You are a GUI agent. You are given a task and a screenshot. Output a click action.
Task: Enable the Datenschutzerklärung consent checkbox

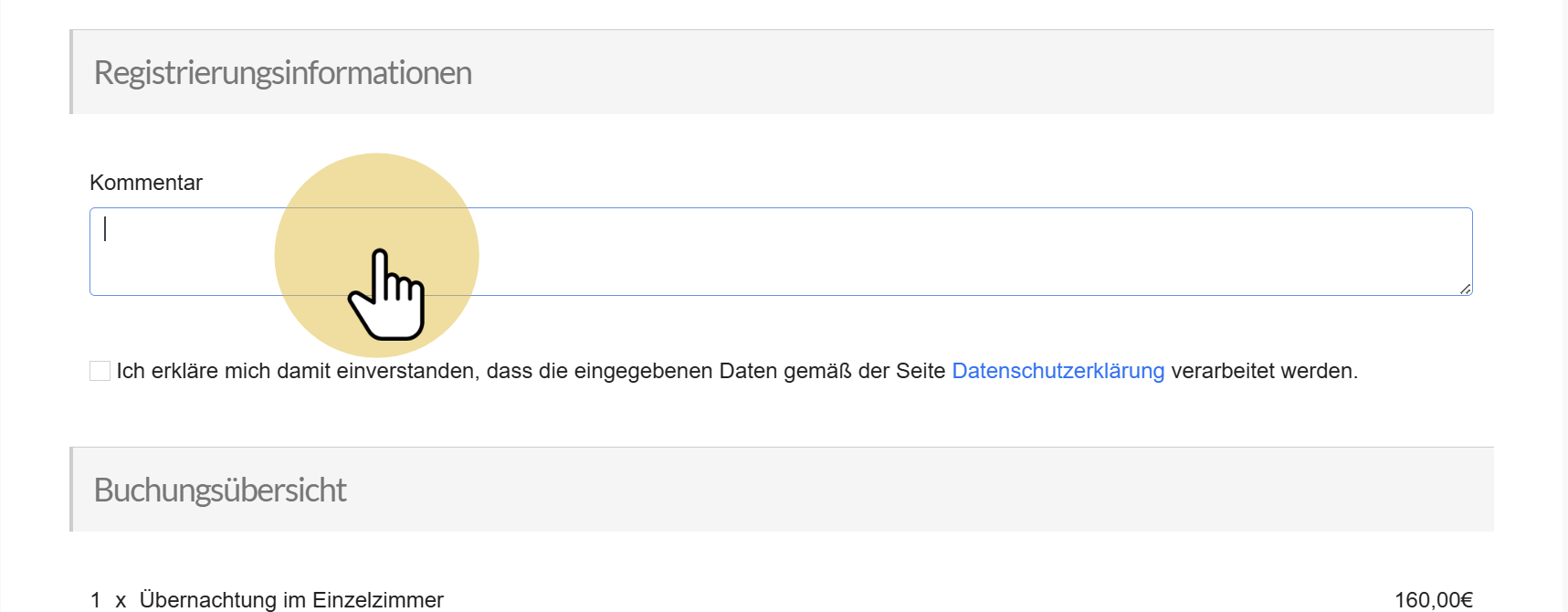coord(100,371)
